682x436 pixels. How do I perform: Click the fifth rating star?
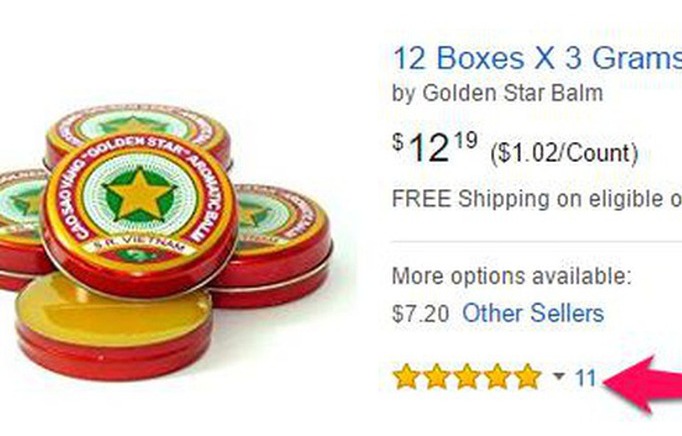coord(527,376)
